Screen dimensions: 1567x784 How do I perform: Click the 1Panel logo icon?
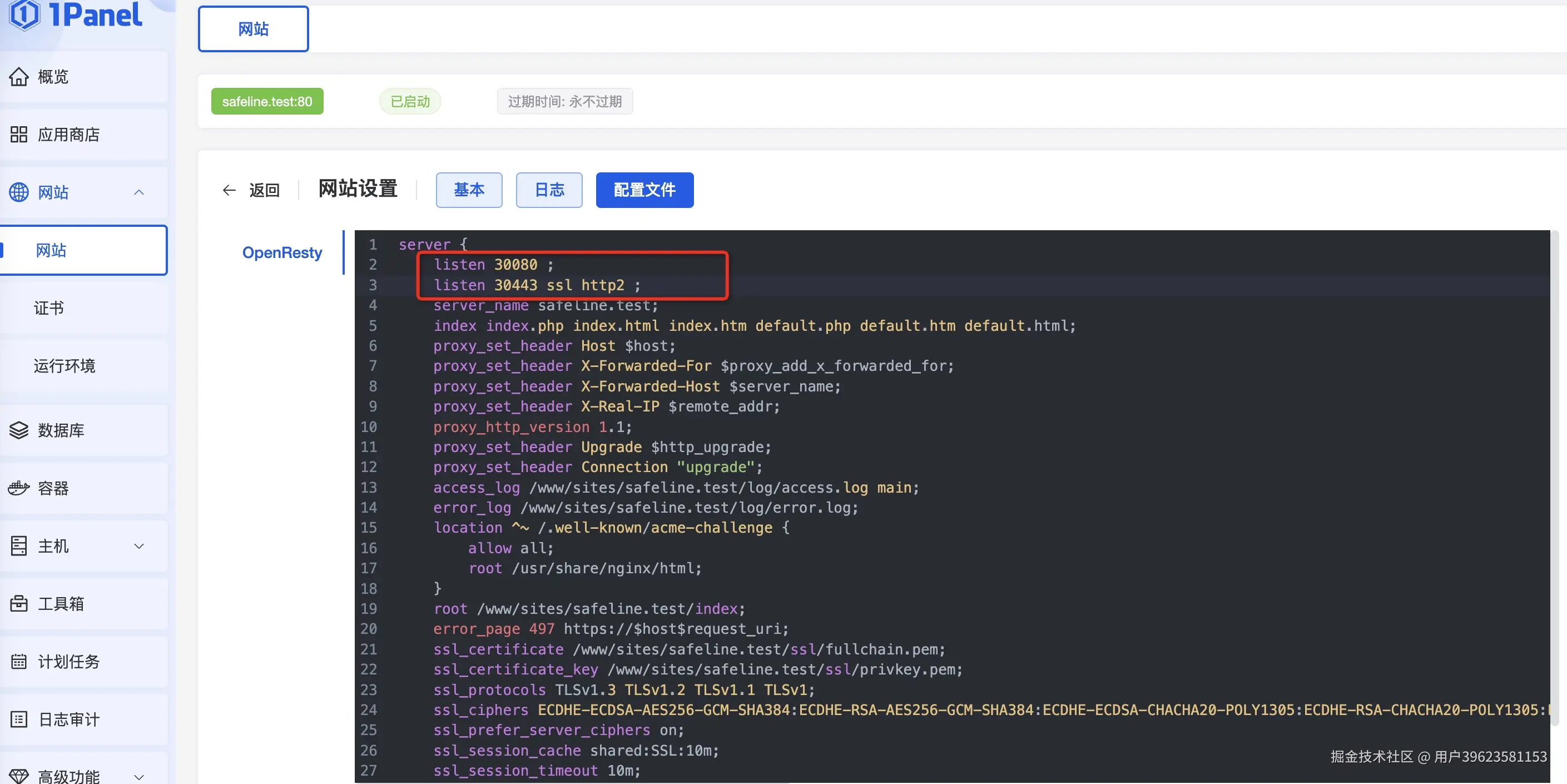25,14
